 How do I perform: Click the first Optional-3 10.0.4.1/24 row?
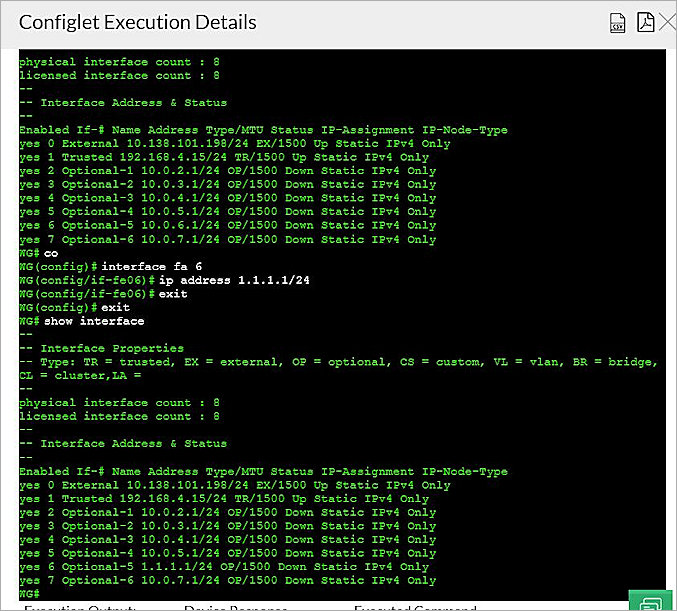click(x=228, y=198)
